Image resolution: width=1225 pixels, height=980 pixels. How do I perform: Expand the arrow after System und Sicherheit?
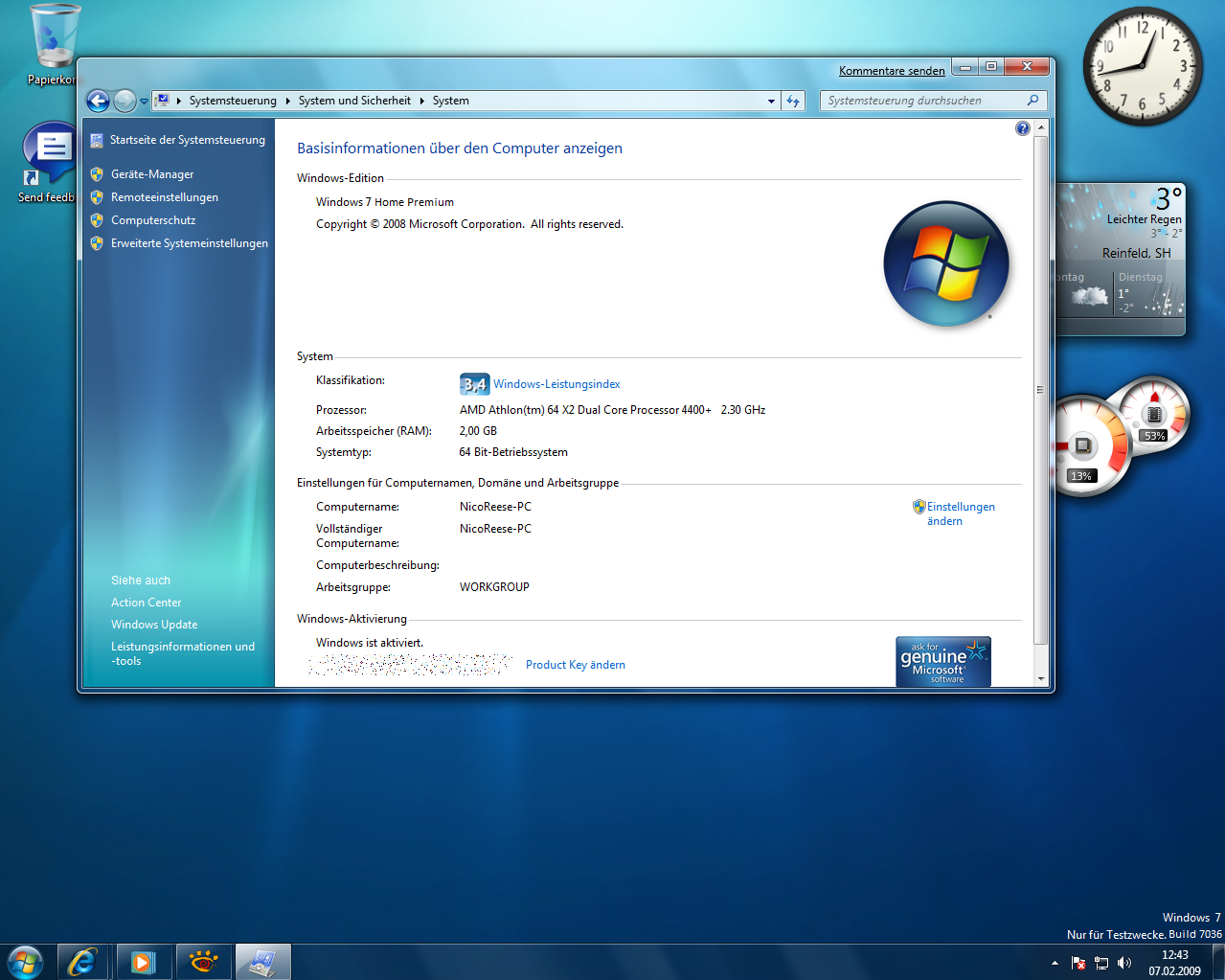(421, 101)
